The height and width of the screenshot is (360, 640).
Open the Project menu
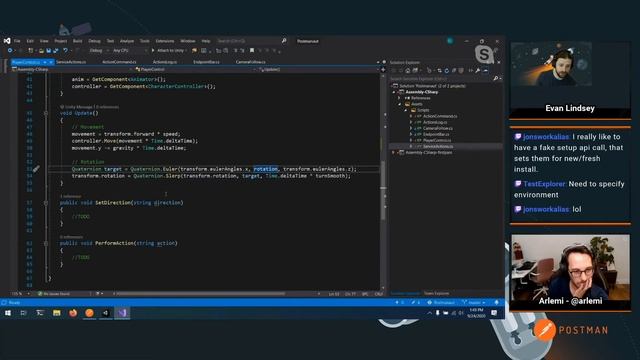pos(60,41)
